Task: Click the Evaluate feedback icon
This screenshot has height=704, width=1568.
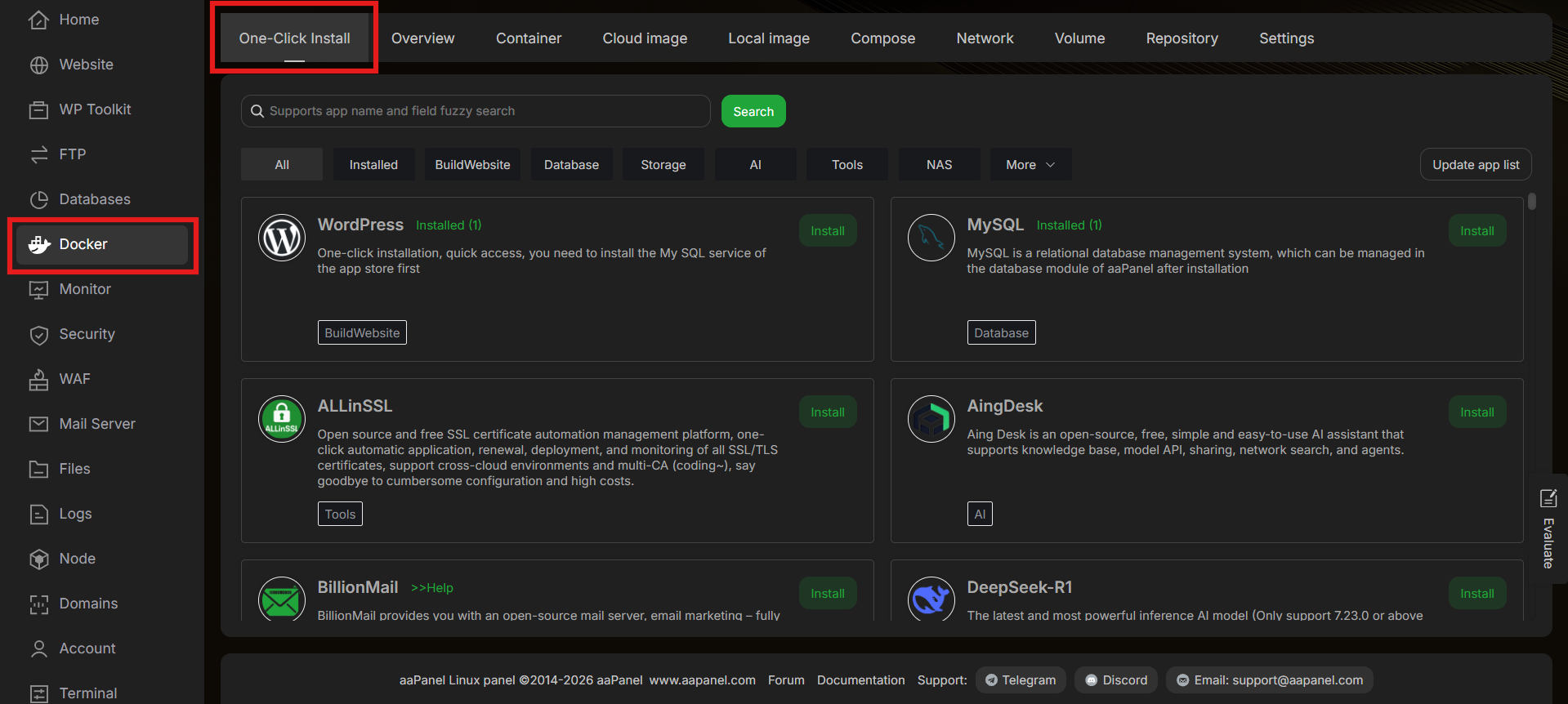Action: (x=1548, y=498)
